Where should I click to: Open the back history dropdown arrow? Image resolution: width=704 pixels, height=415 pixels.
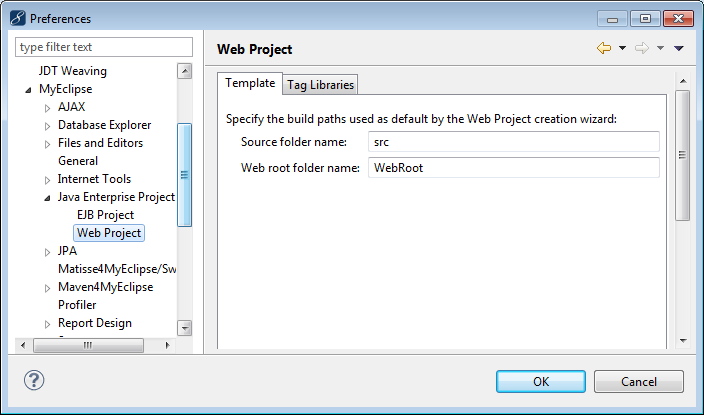pyautogui.click(x=622, y=48)
